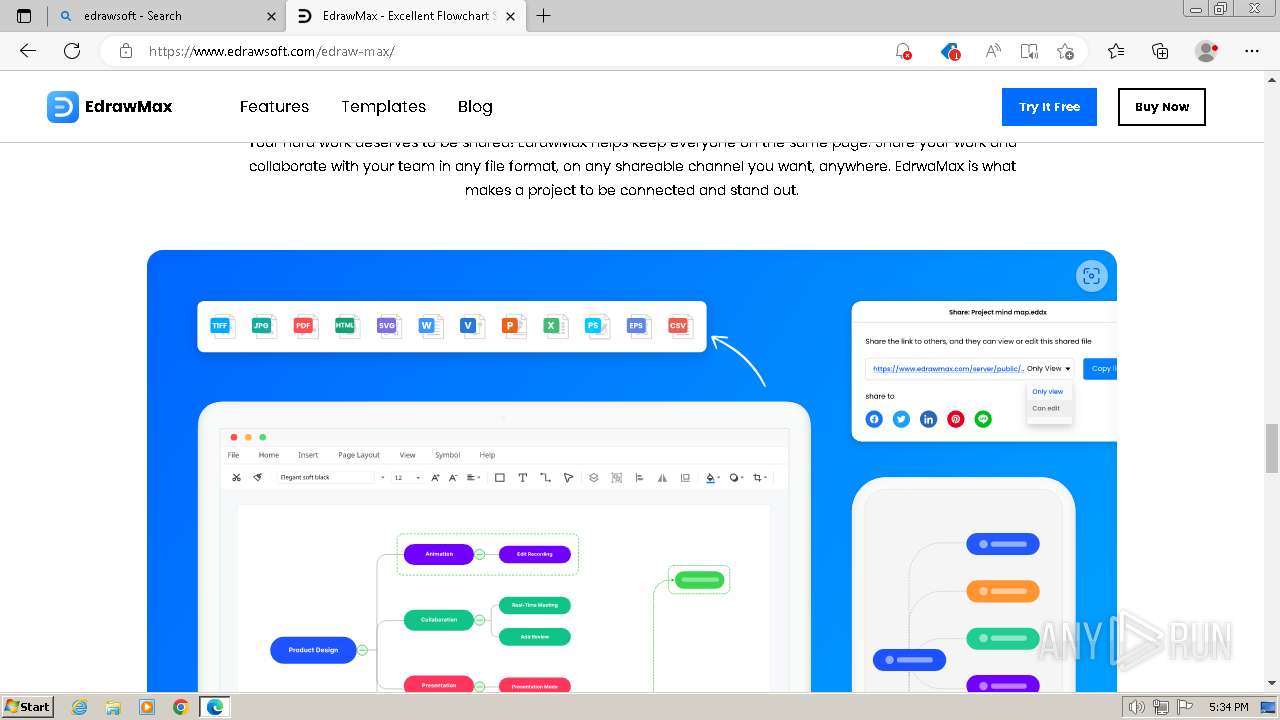Open the Only View permission dropdown
The image size is (1280, 720).
tap(1049, 369)
